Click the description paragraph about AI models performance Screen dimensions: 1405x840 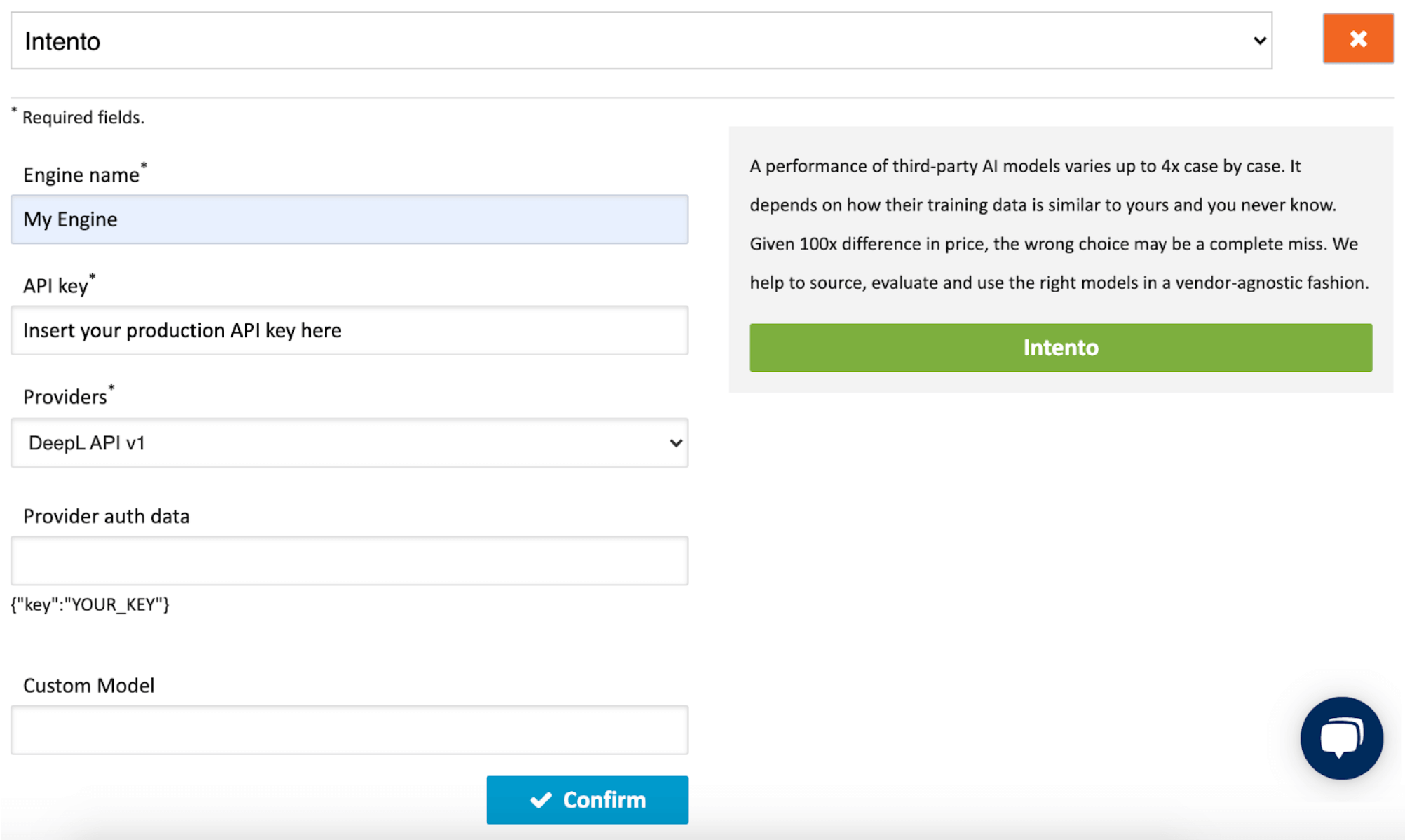point(1059,224)
